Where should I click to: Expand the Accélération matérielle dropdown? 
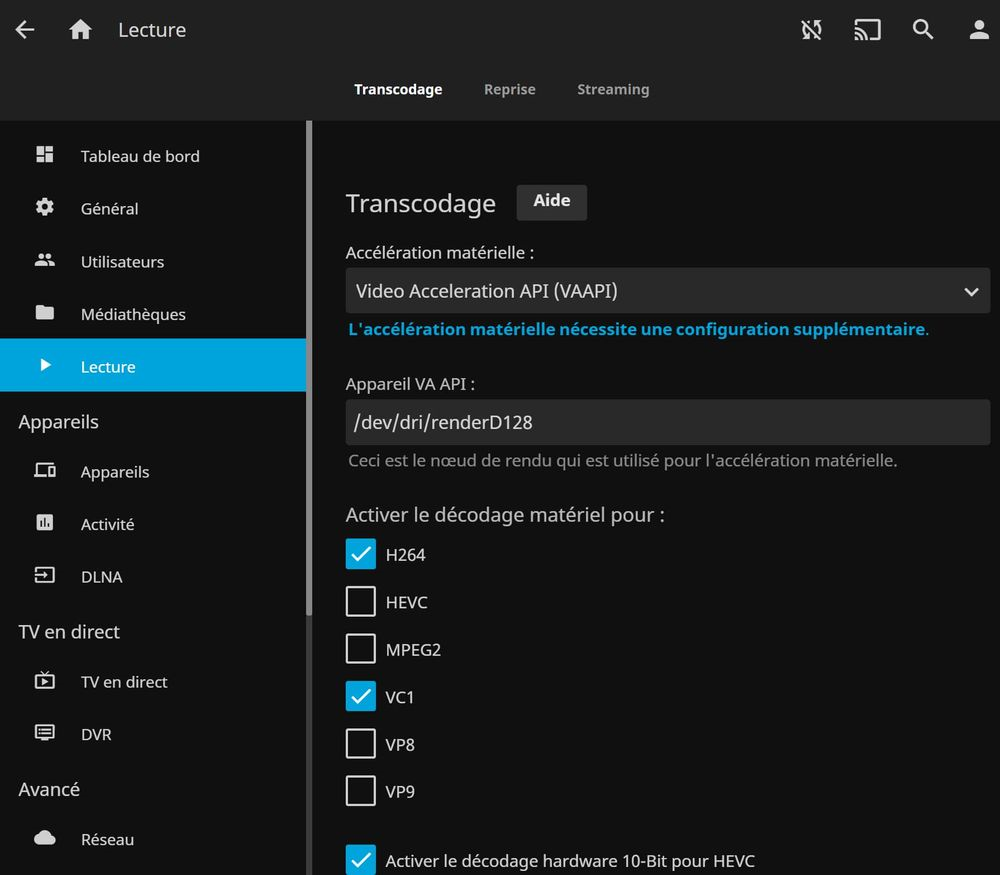(x=667, y=291)
